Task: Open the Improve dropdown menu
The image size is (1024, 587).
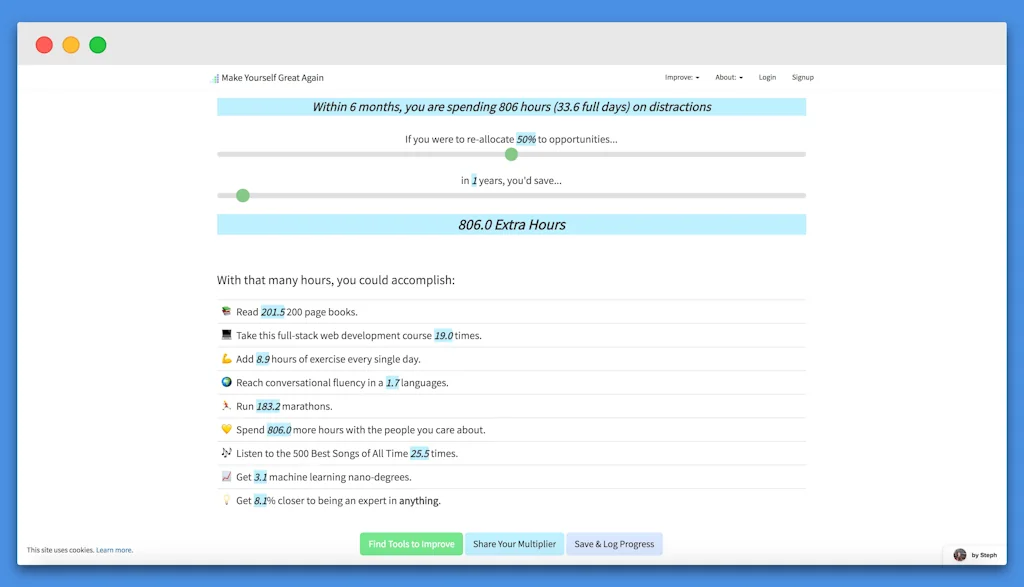Action: tap(682, 77)
